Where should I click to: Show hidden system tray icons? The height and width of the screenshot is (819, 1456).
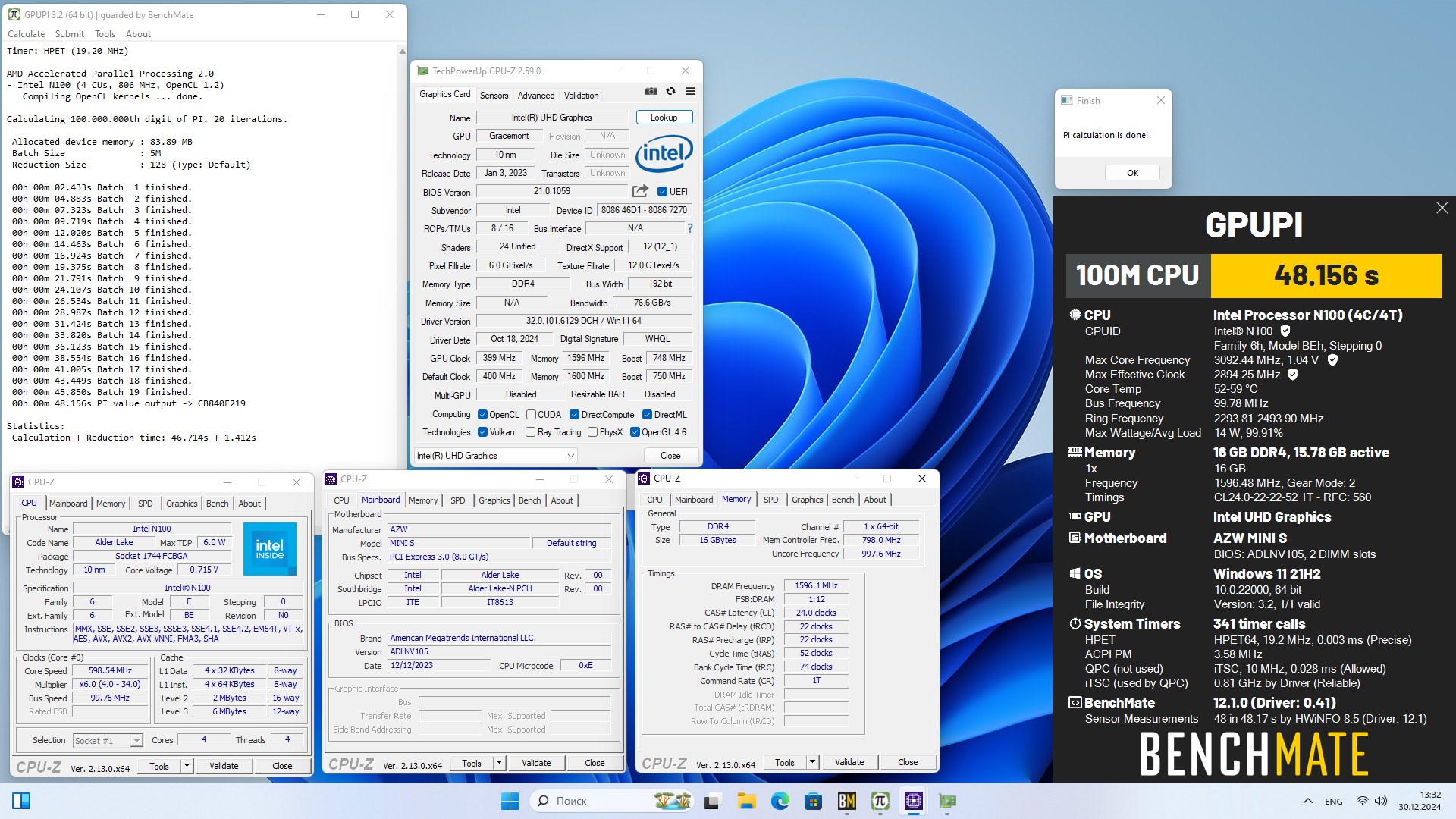click(x=1307, y=801)
